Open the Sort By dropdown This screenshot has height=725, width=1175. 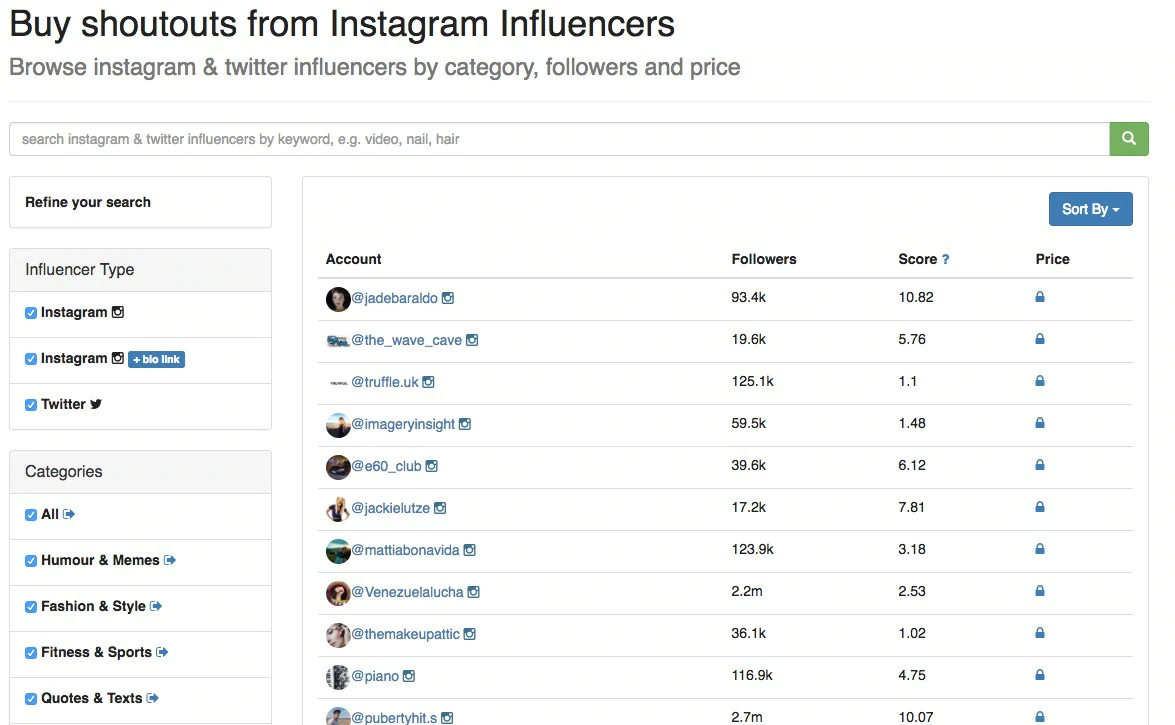1090,209
